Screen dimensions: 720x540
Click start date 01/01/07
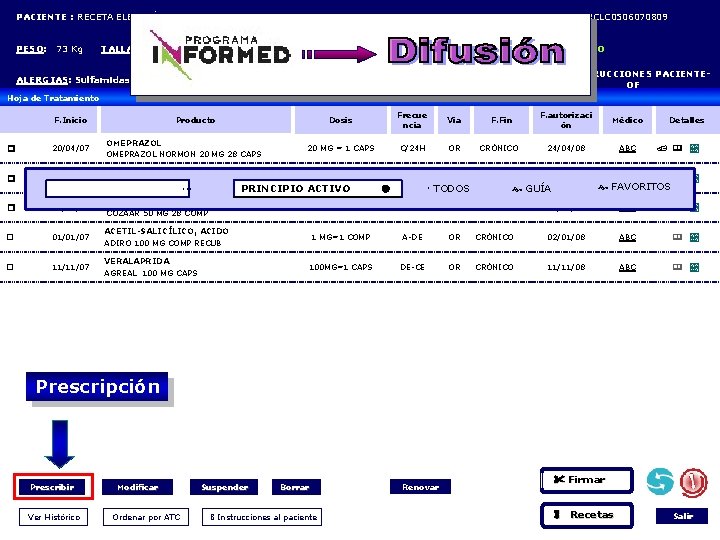pyautogui.click(x=71, y=237)
